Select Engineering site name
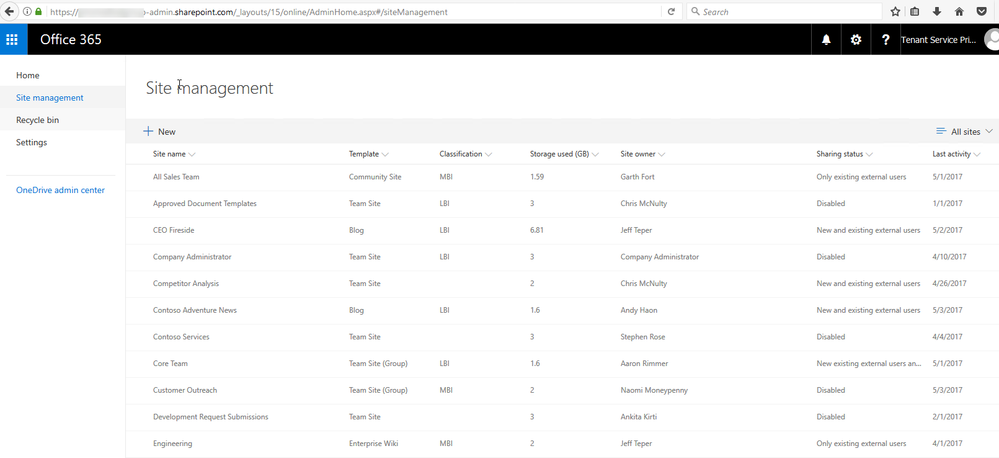Image resolution: width=999 pixels, height=458 pixels. [x=173, y=443]
